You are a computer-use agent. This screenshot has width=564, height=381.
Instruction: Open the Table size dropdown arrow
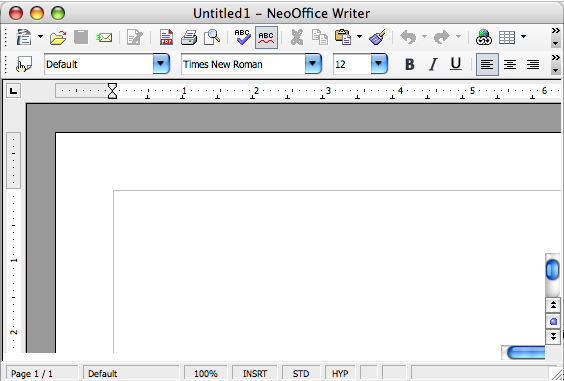pyautogui.click(x=523, y=37)
